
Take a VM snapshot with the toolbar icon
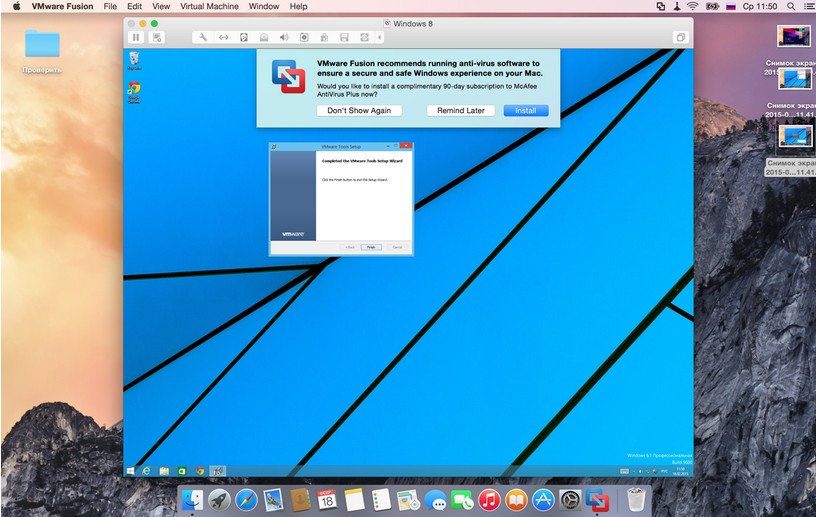(158, 37)
